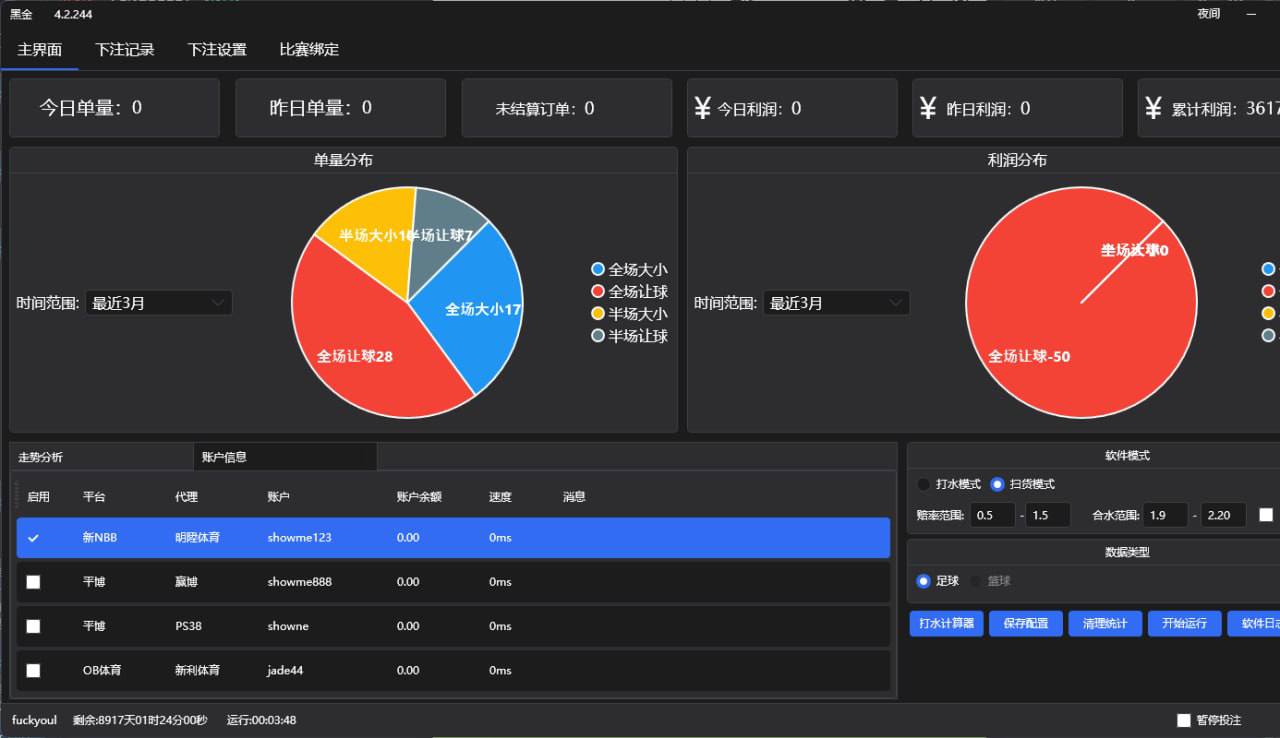Click the yen icon beside 昨日利润

pos(928,108)
